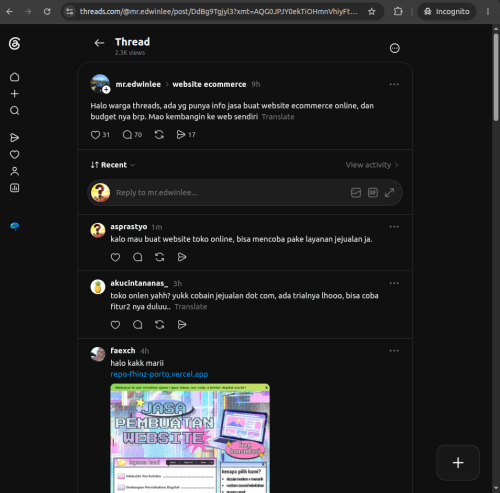Open faexch's username

click(x=123, y=351)
